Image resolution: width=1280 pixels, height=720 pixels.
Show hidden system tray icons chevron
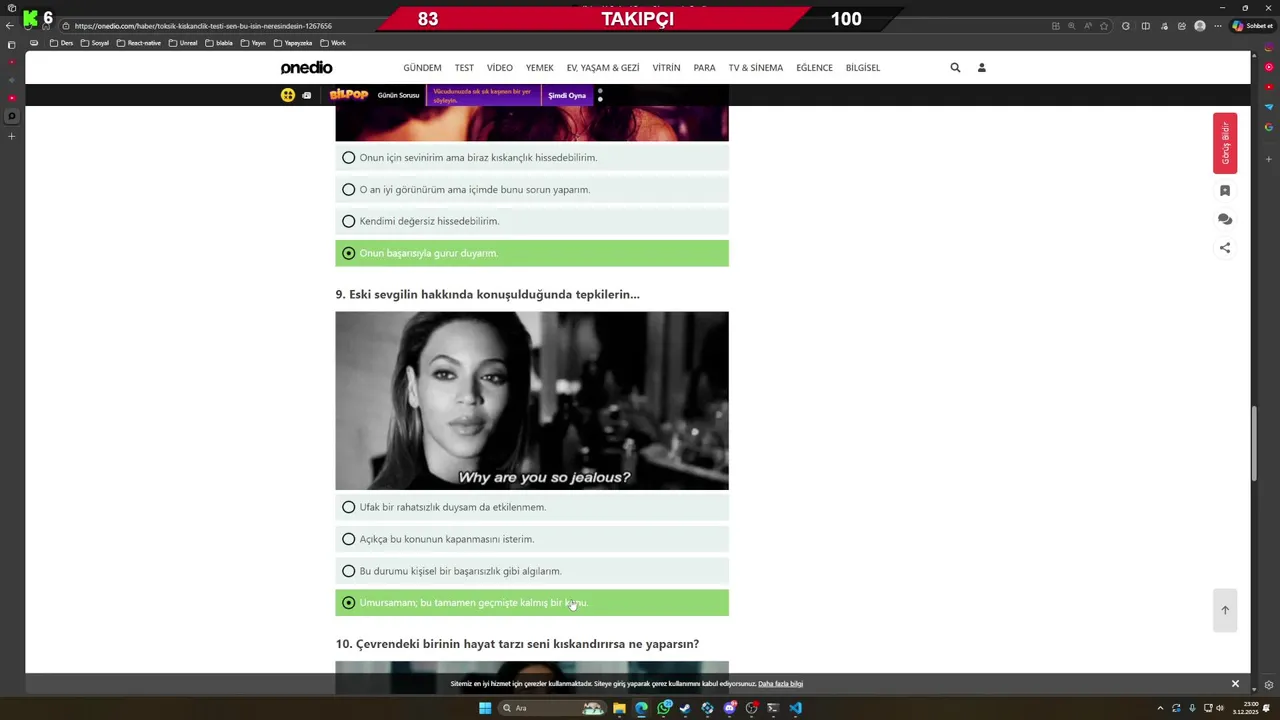point(1160,708)
